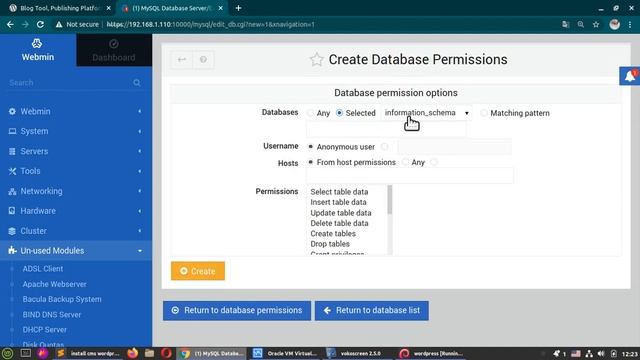Select the custom username radio button
The image size is (640, 360).
coord(384,146)
